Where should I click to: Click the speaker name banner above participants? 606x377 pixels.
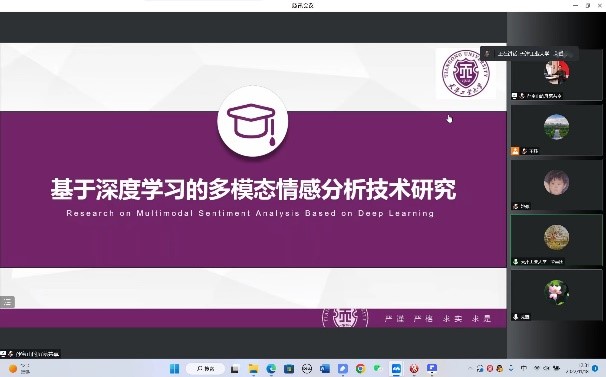[529, 53]
